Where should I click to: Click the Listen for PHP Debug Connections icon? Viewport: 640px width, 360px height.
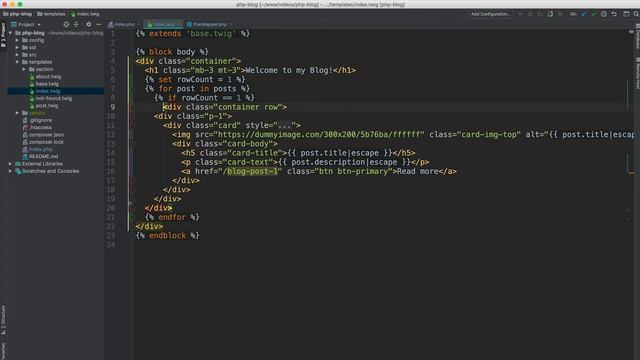[x=550, y=14]
